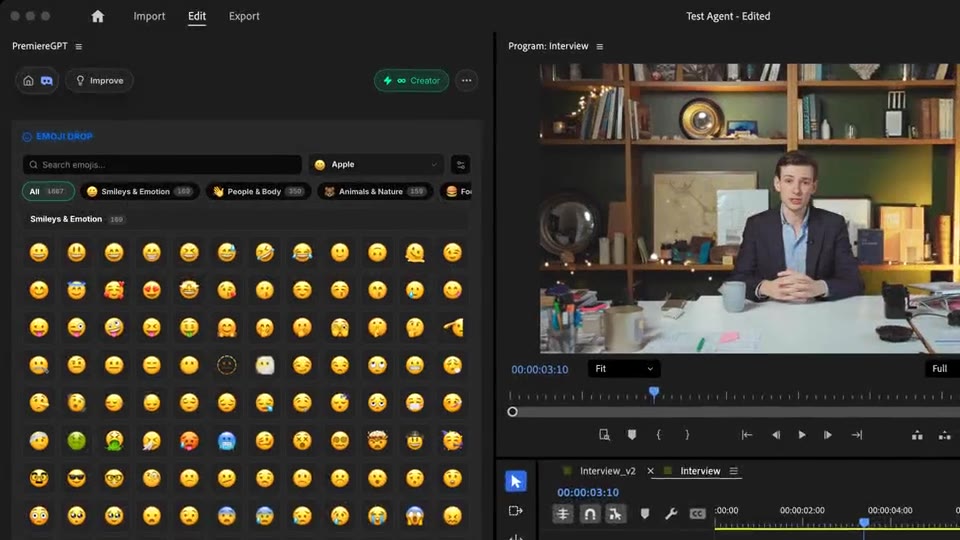
Task: Insert the cowboy hat face emoji
Action: [x=414, y=440]
